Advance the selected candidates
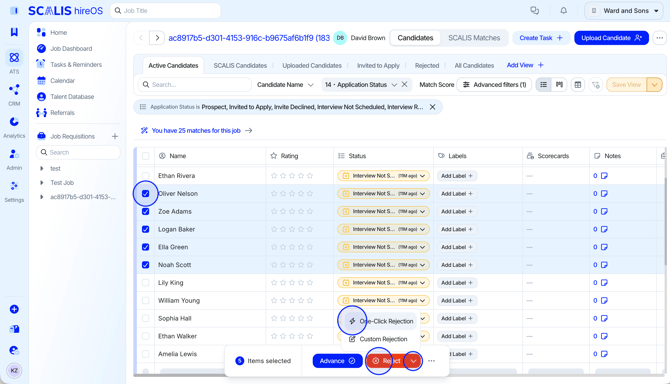 point(337,361)
